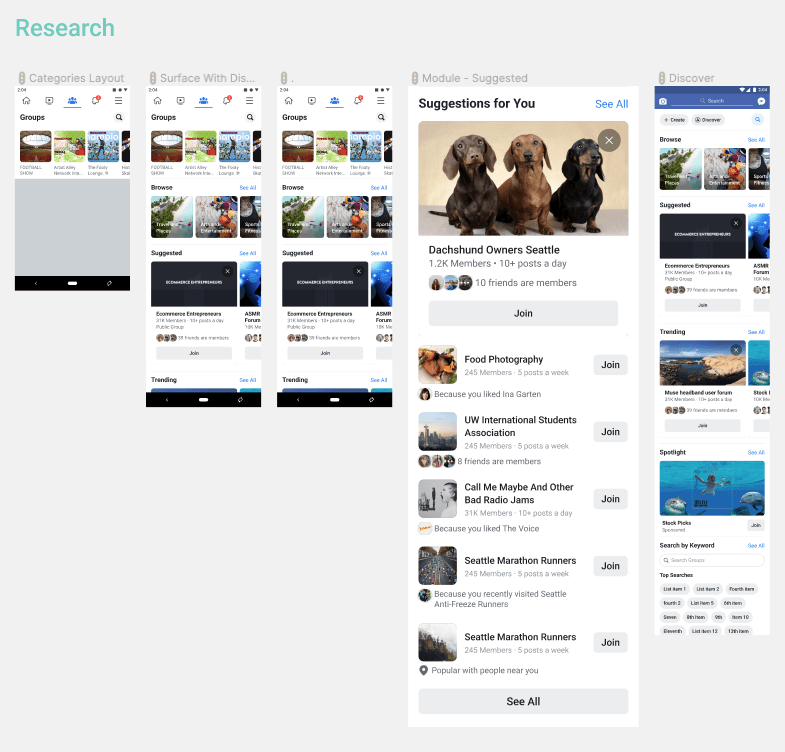Tap home icon in Categories Layout frame

[27, 101]
